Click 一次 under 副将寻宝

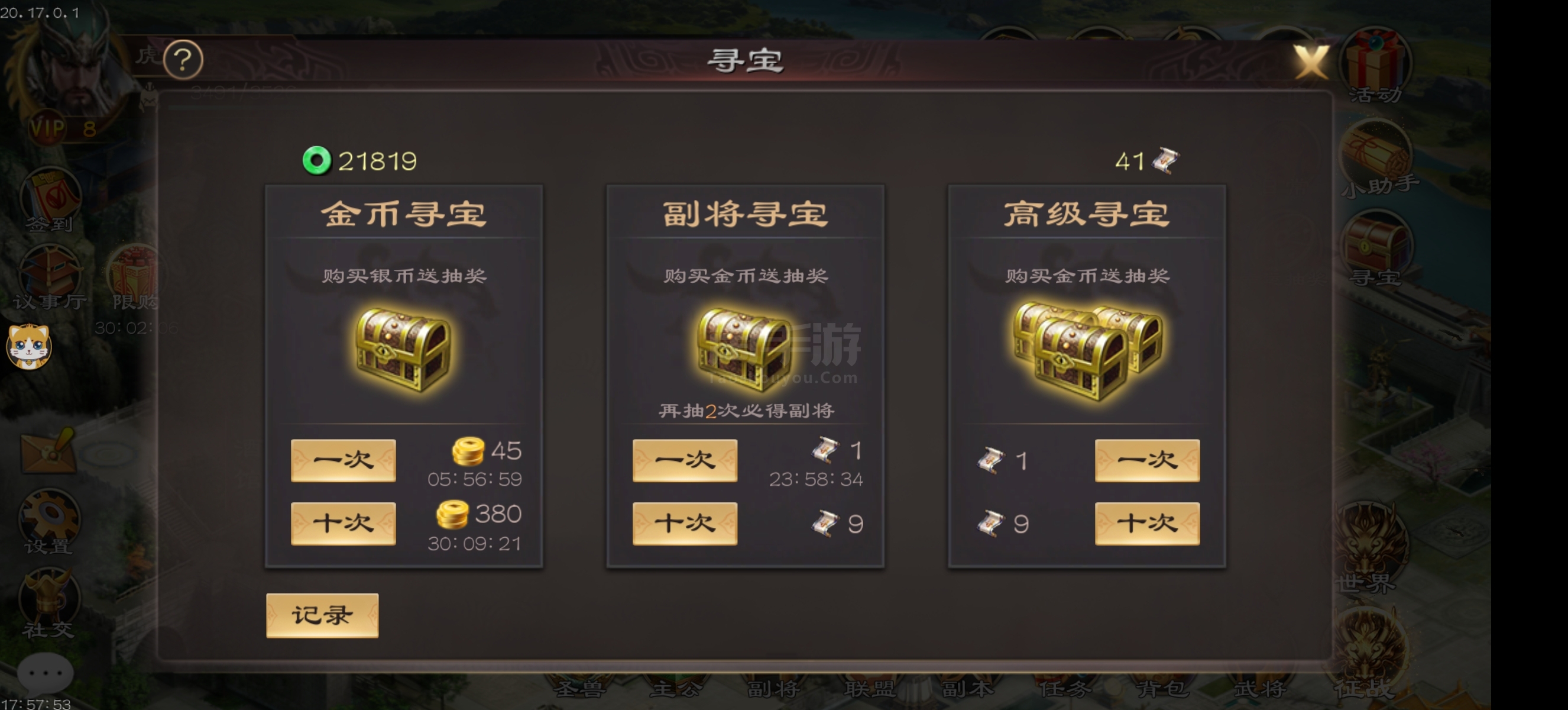point(685,460)
